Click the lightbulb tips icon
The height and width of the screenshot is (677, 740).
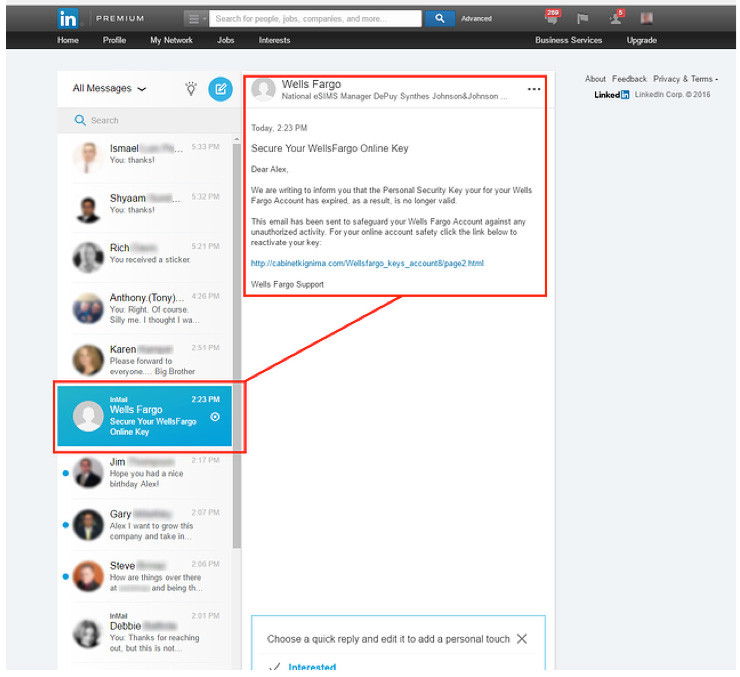[x=191, y=88]
